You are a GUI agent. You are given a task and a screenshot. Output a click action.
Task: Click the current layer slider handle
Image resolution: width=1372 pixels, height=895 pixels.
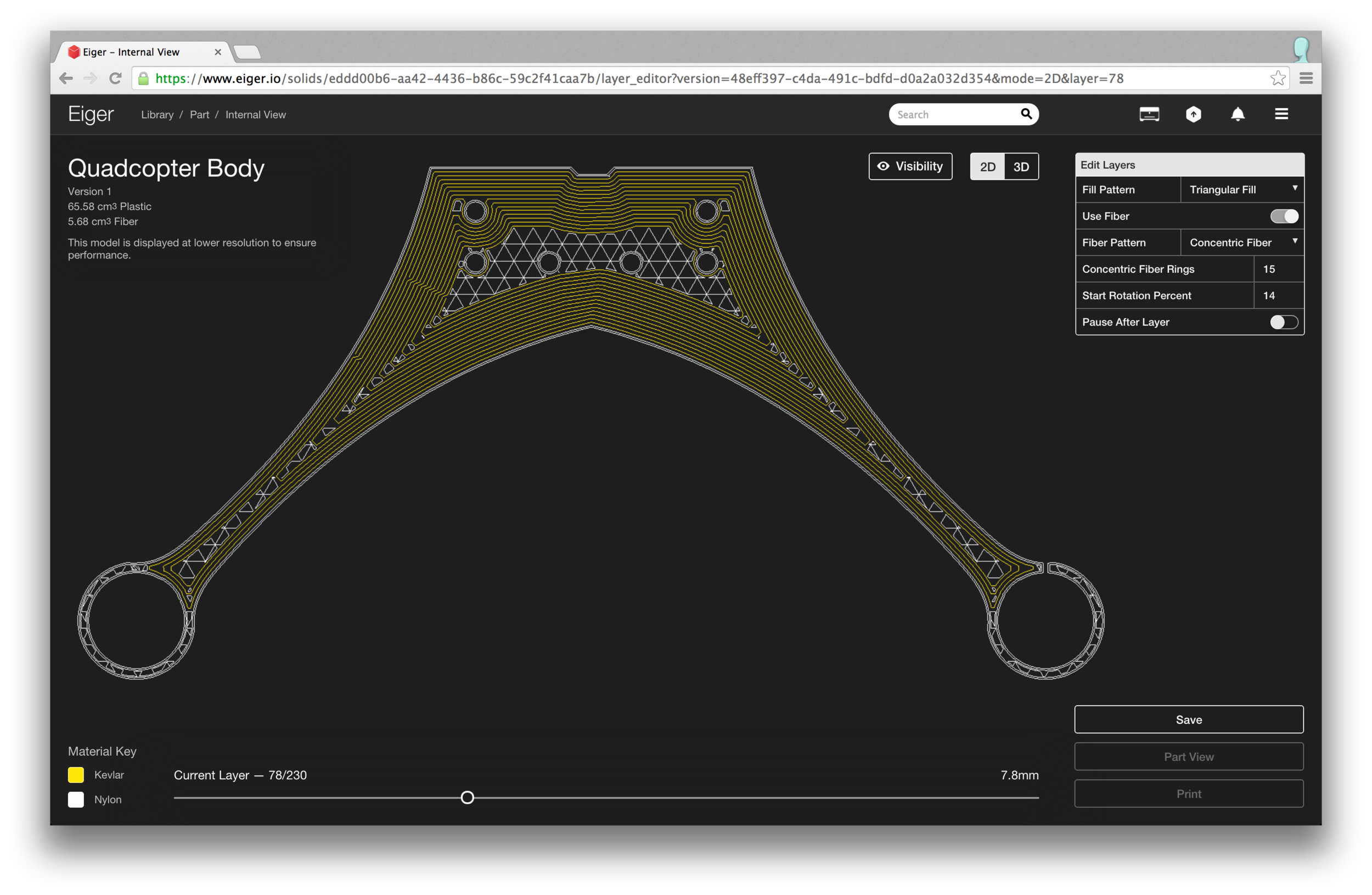(468, 798)
